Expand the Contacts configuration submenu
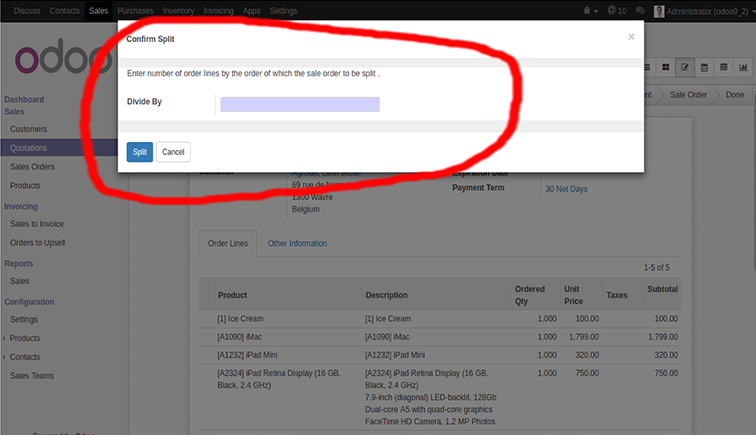The height and width of the screenshot is (435, 756). [4, 357]
